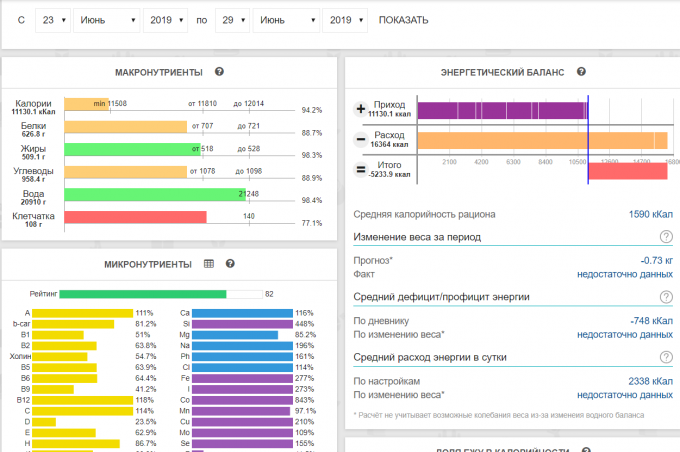Click the equals icon beside Итого
This screenshot has width=680, height=452.
361,169
